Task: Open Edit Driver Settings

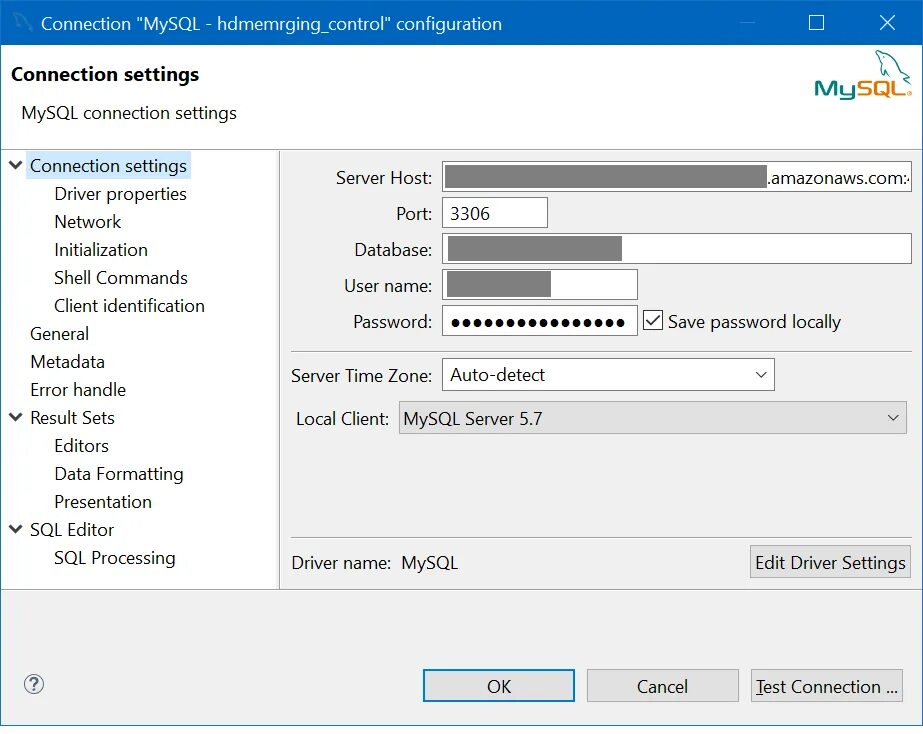Action: [x=830, y=562]
